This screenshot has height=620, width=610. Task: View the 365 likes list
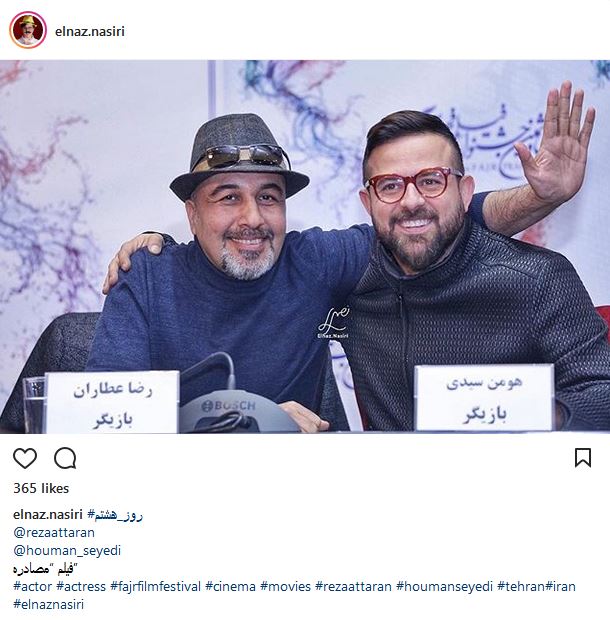[41, 488]
